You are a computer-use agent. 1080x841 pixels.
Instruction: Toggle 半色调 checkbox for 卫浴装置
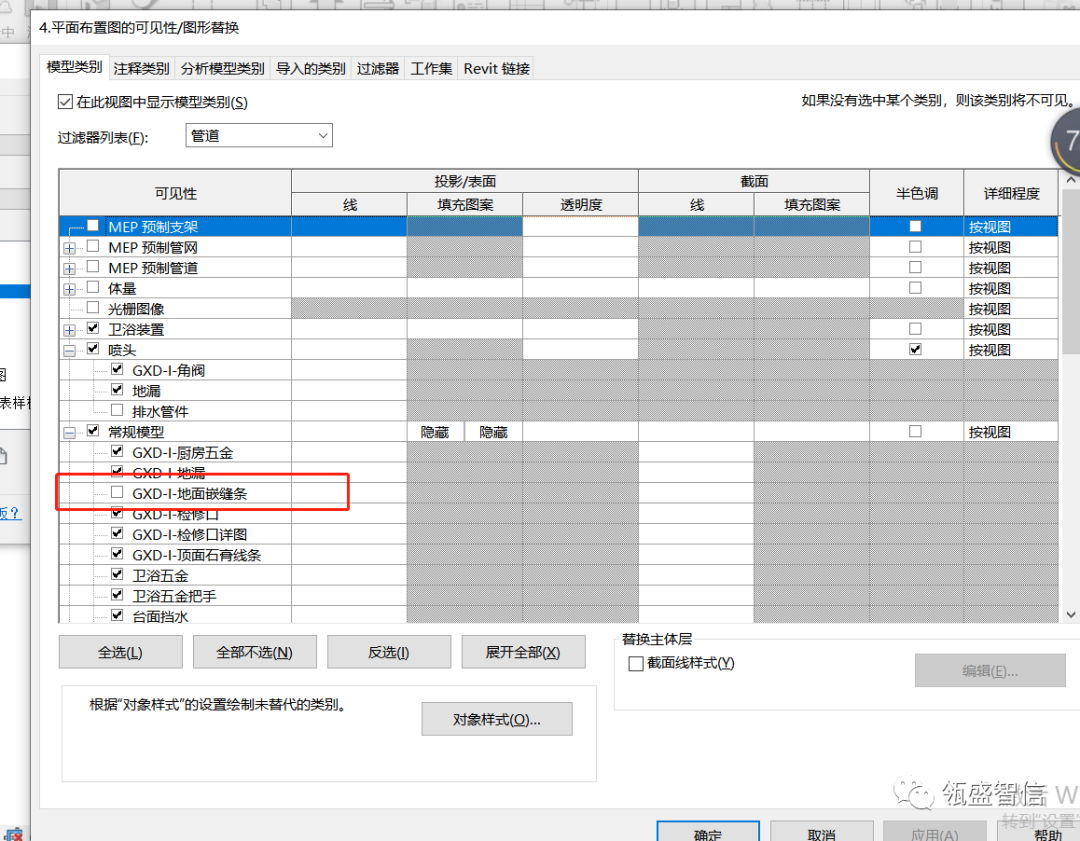[915, 329]
